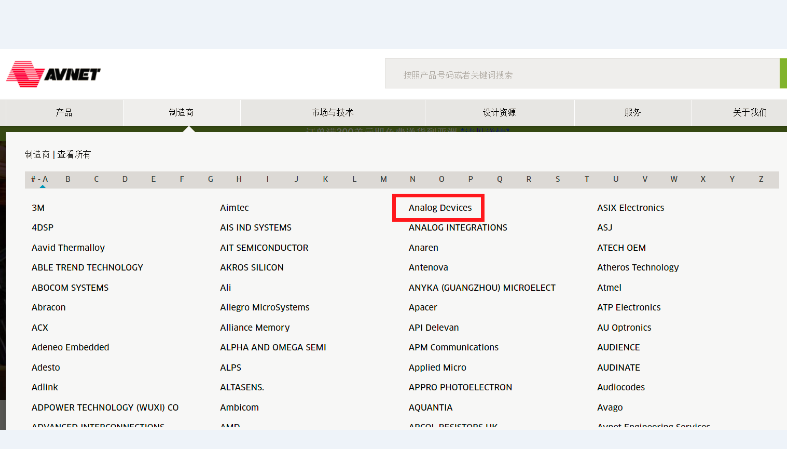This screenshot has height=449, width=787.
Task: Open the AQUANTIA link
Action: [x=431, y=407]
